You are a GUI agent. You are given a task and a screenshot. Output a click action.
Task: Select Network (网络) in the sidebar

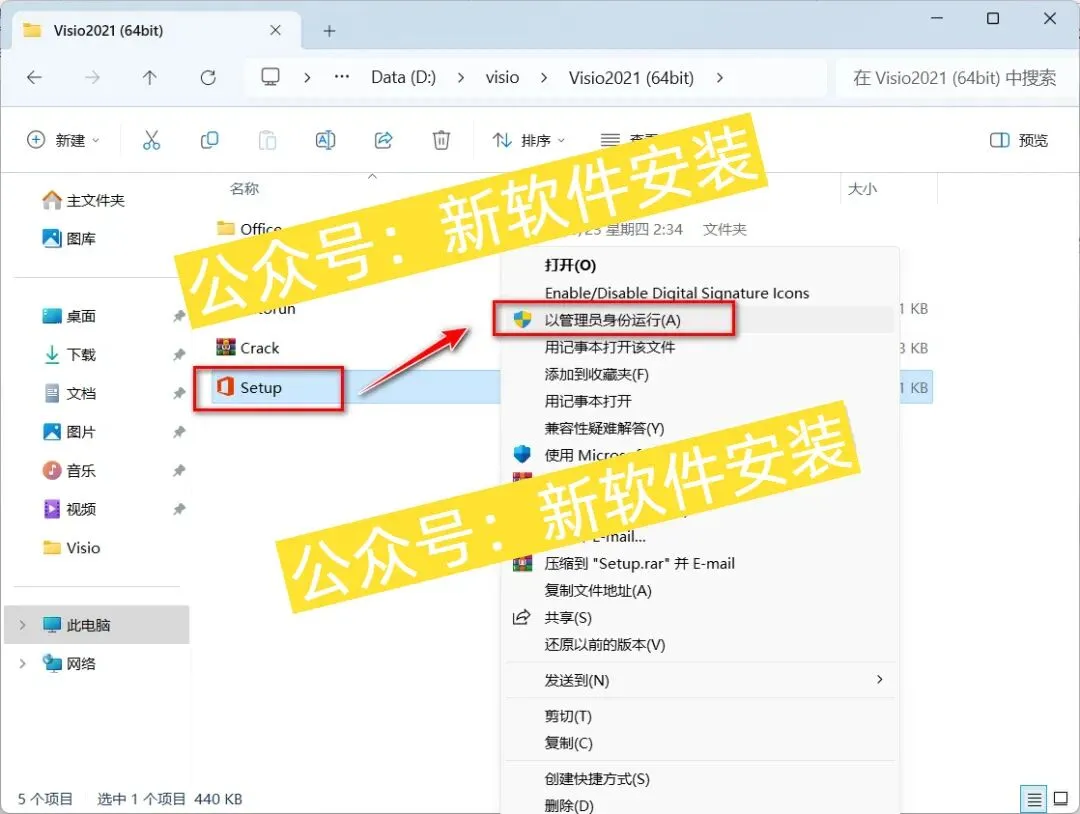[69, 663]
